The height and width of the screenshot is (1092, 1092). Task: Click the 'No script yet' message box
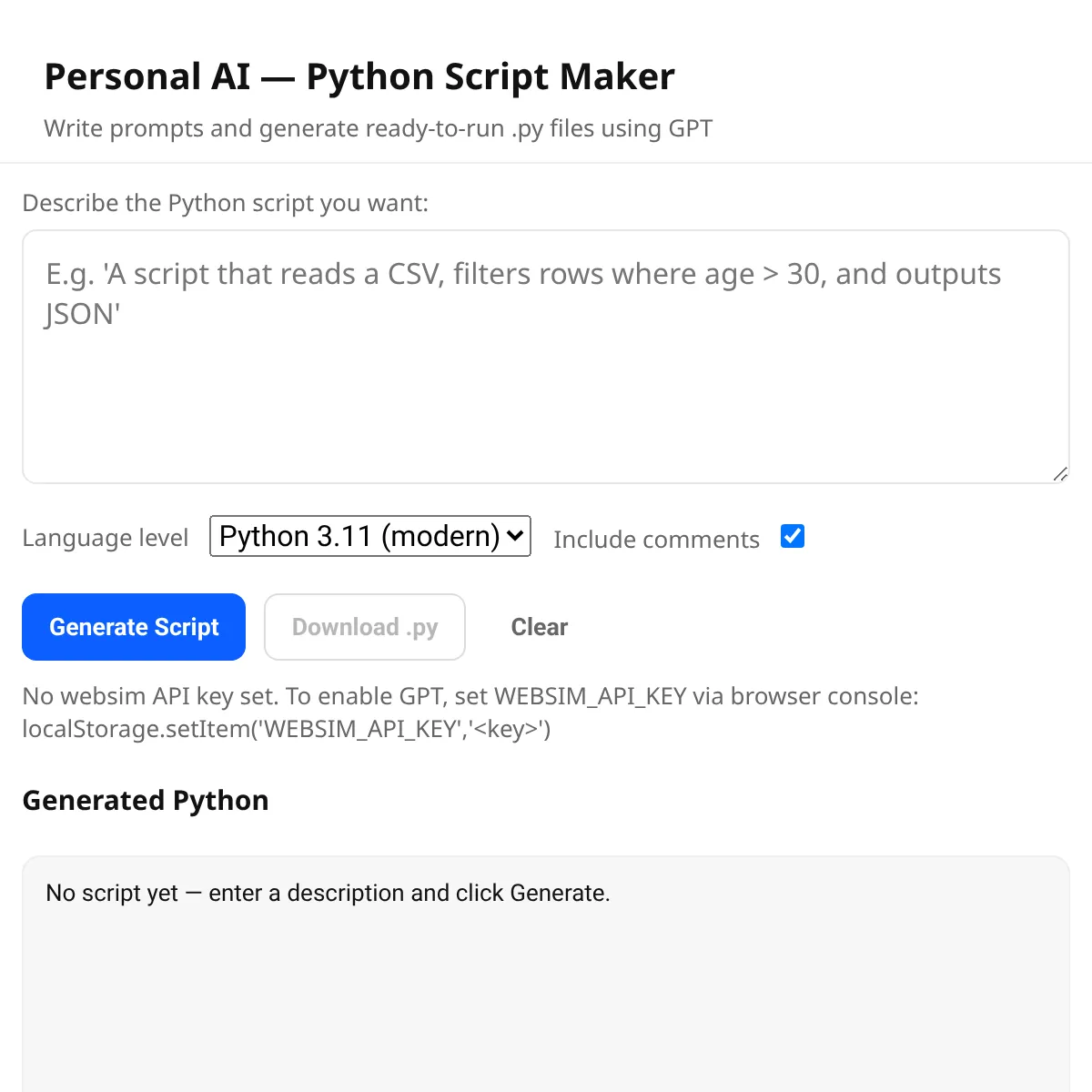click(x=329, y=893)
